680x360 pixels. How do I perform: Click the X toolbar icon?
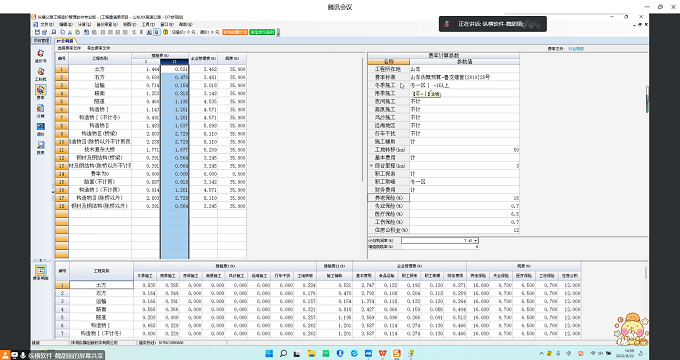(x=141, y=32)
